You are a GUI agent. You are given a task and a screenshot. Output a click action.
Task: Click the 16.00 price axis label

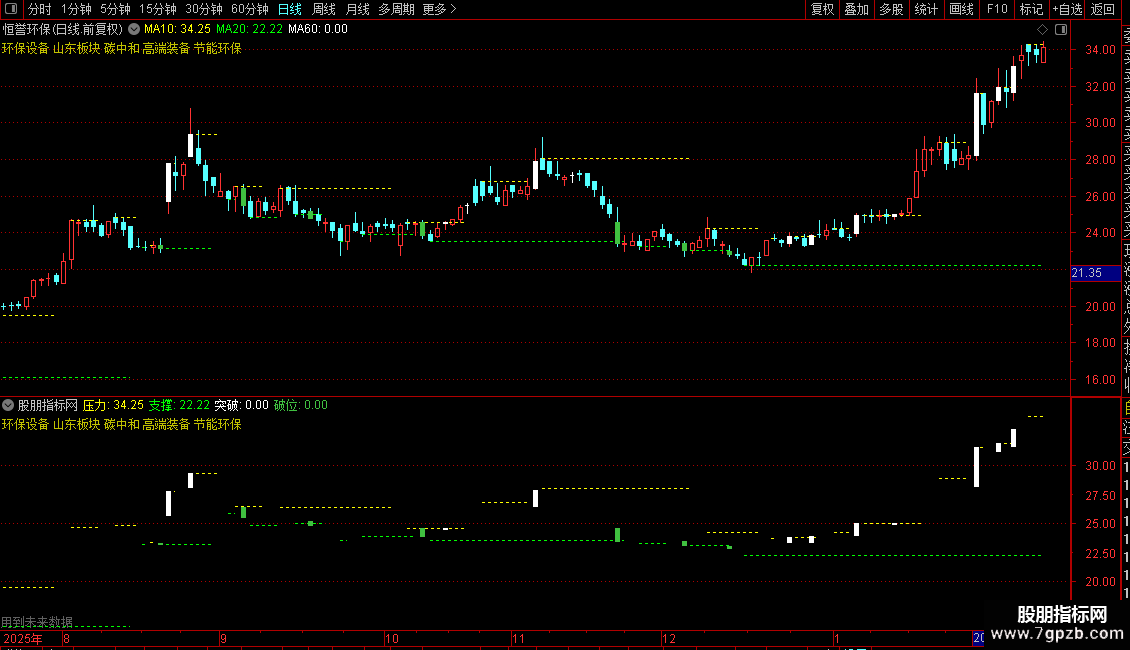1100,380
